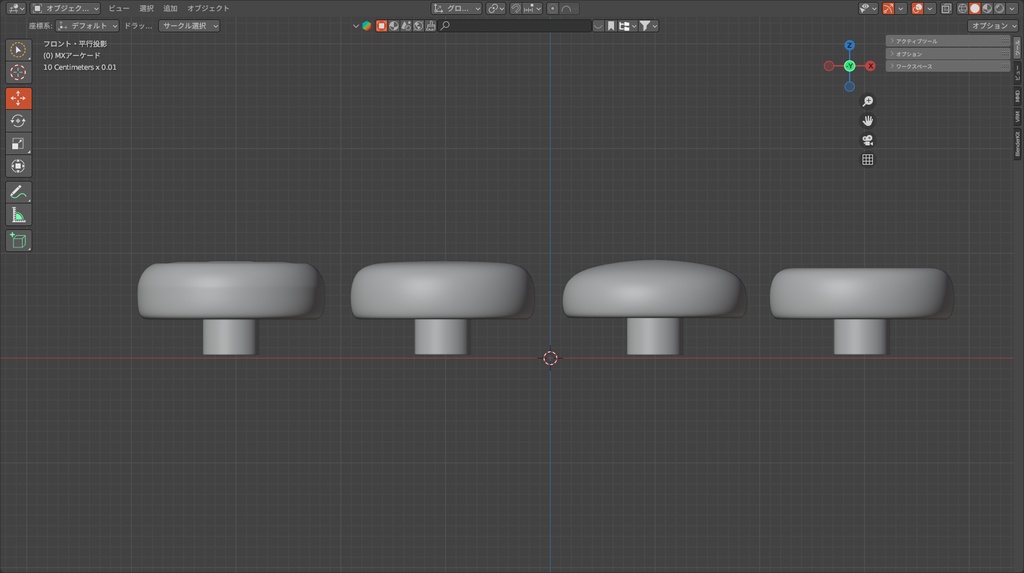Select the materials sphere asset type icon
This screenshot has width=1024, height=573.
tap(394, 25)
